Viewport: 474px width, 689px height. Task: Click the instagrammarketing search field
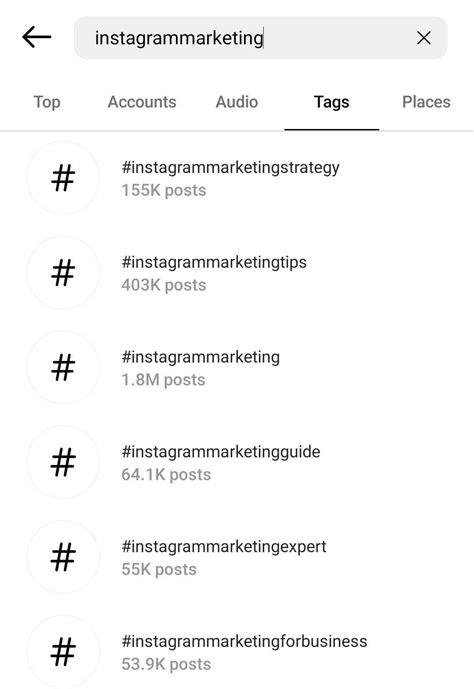click(261, 38)
